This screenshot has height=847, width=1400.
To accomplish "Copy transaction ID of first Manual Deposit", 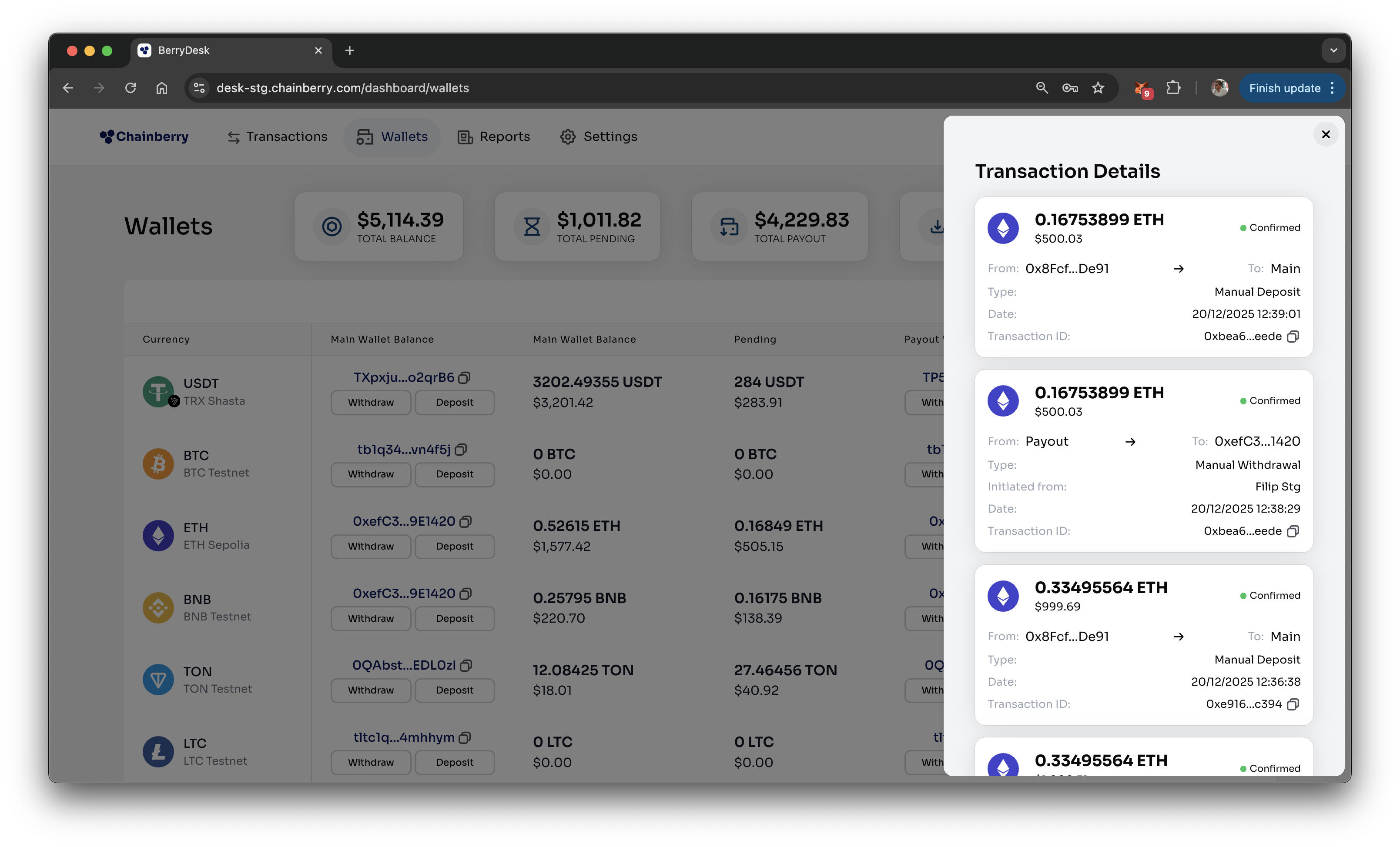I will click(1293, 337).
